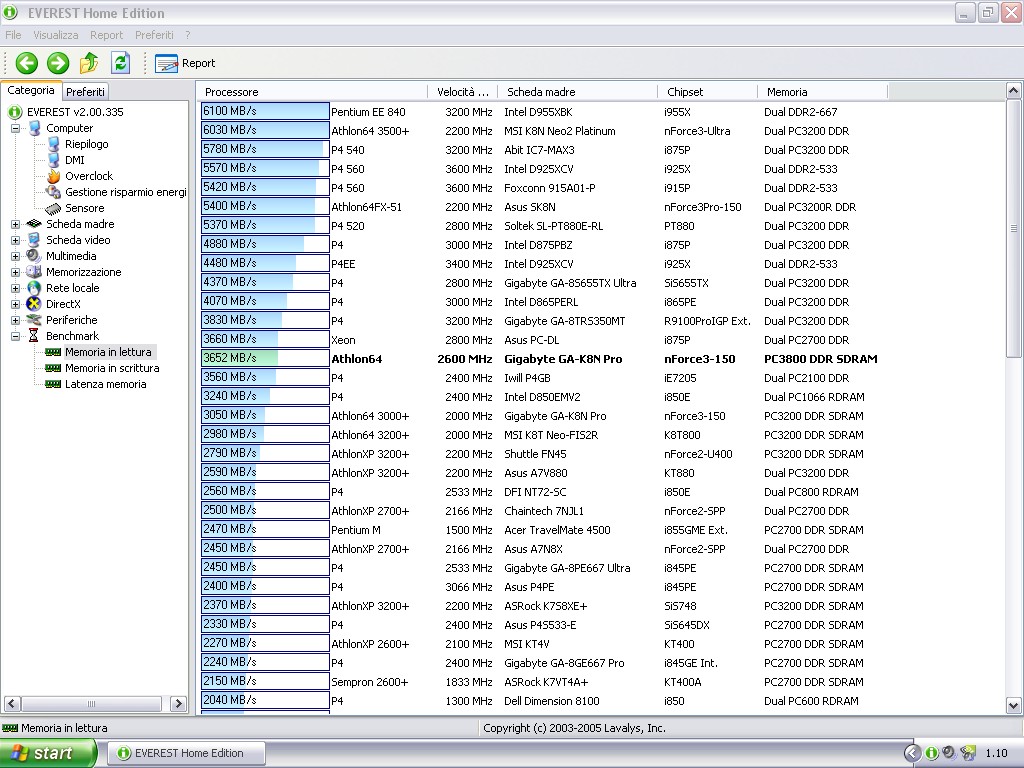Sort by the Memoria column header
Viewport: 1024px width, 768px height.
(822, 92)
